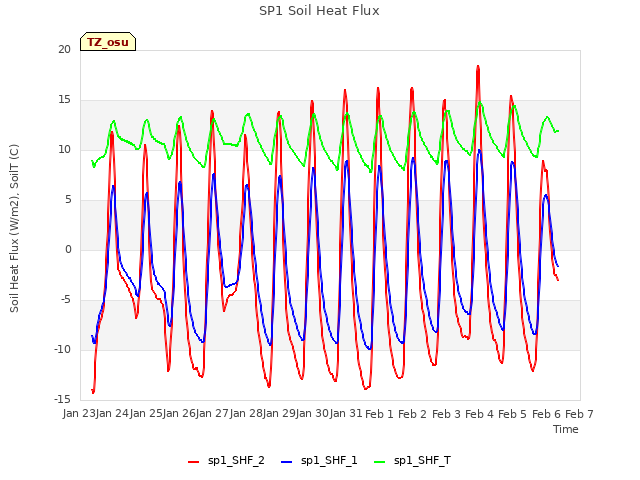The image size is (640, 480).
Task: Click the Feb 1 x-axis tick label
Action: [x=379, y=414]
